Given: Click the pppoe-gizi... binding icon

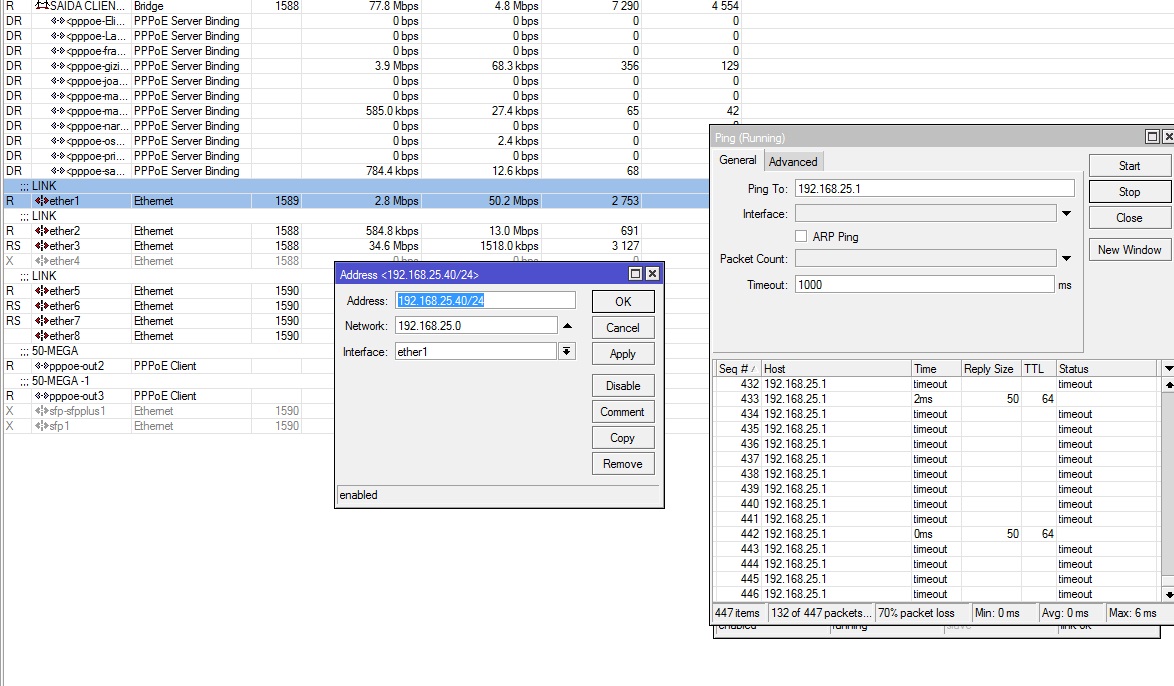Looking at the screenshot, I should point(58,66).
